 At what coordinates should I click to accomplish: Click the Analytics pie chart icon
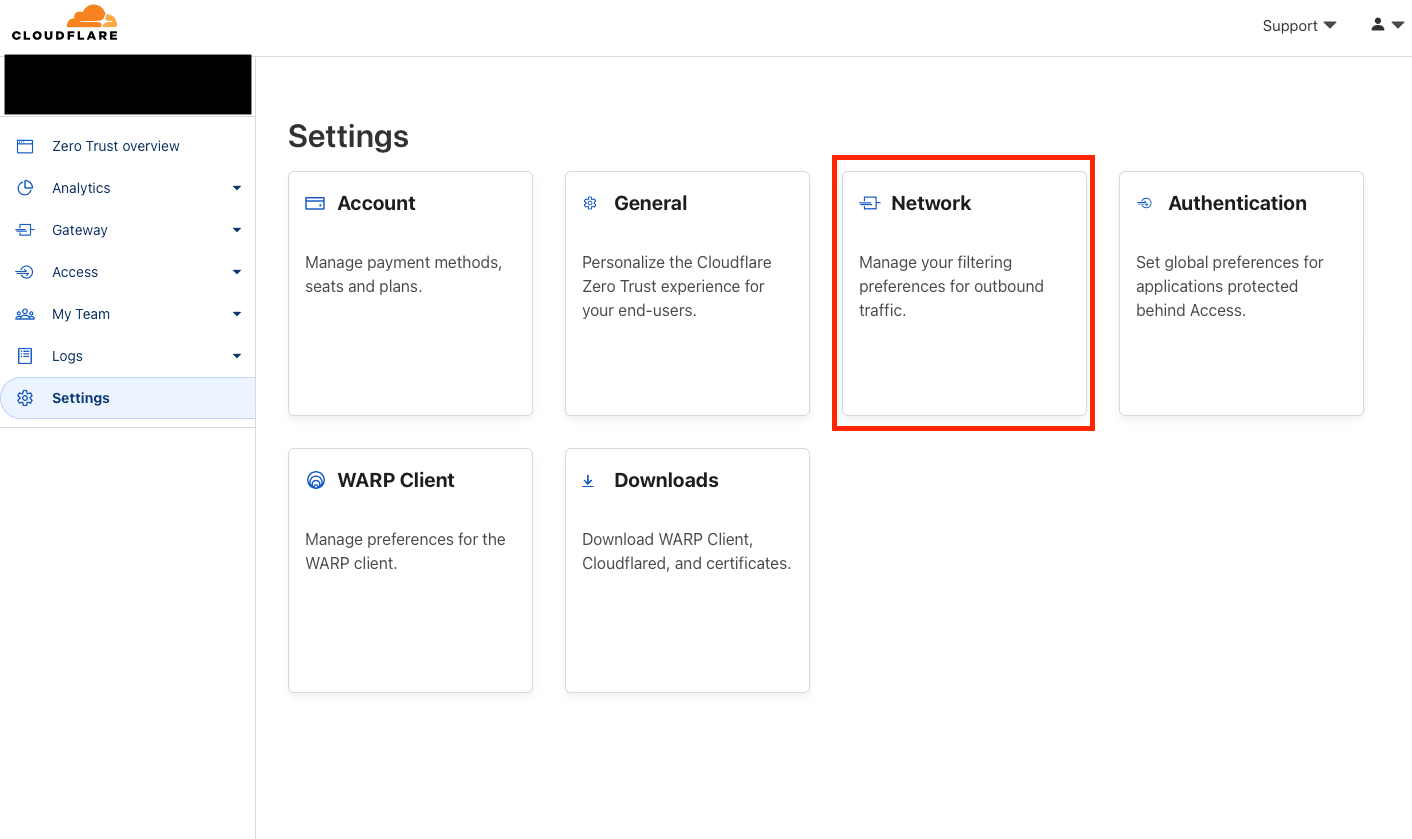[x=25, y=188]
